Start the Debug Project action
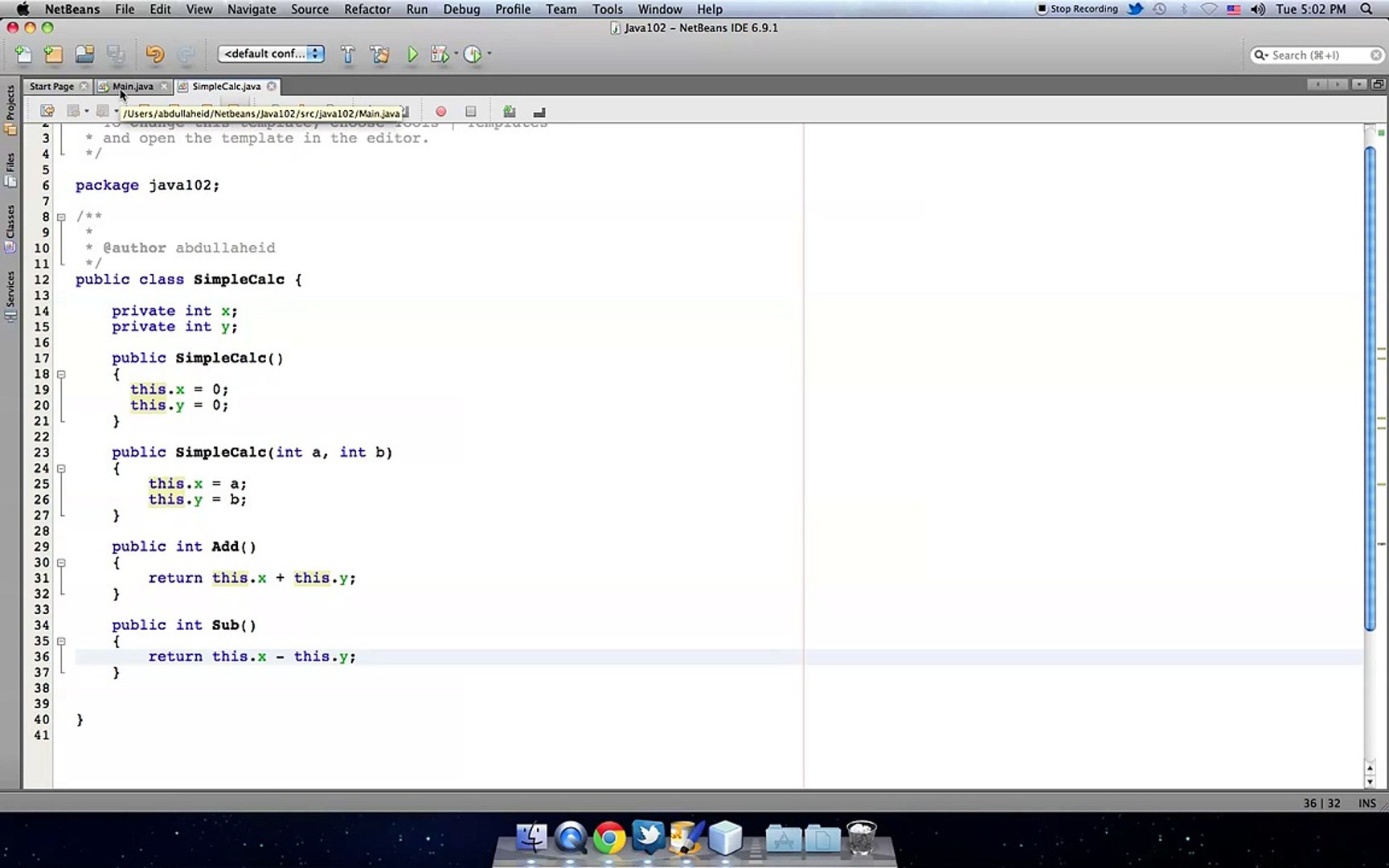The width and height of the screenshot is (1389, 868). 440,54
